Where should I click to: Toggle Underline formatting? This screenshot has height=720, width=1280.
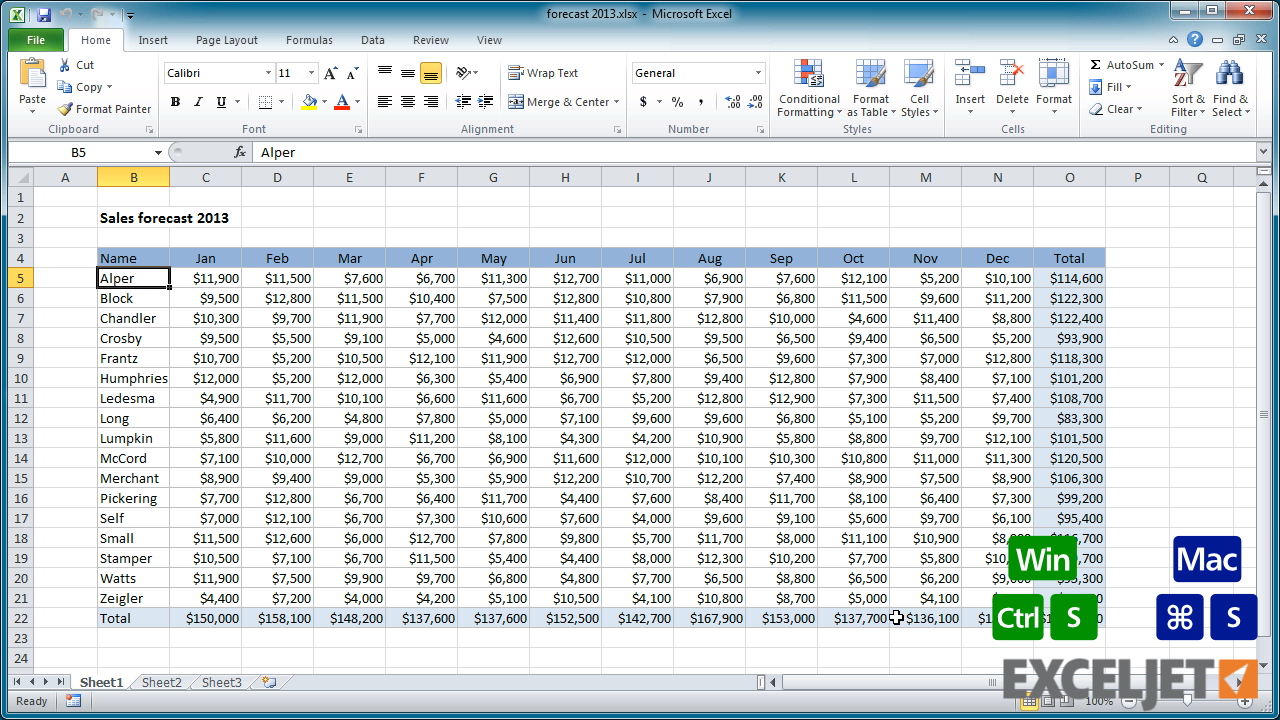[221, 102]
